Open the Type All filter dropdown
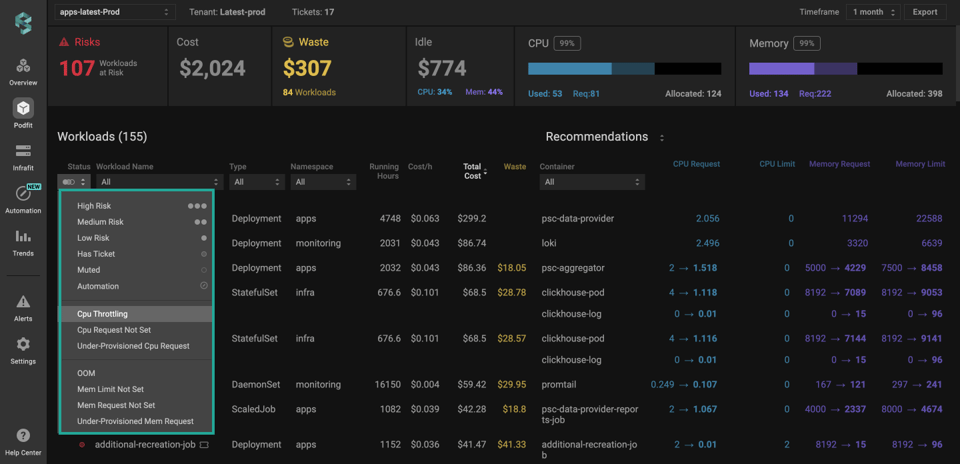Viewport: 960px width, 464px height. point(257,182)
